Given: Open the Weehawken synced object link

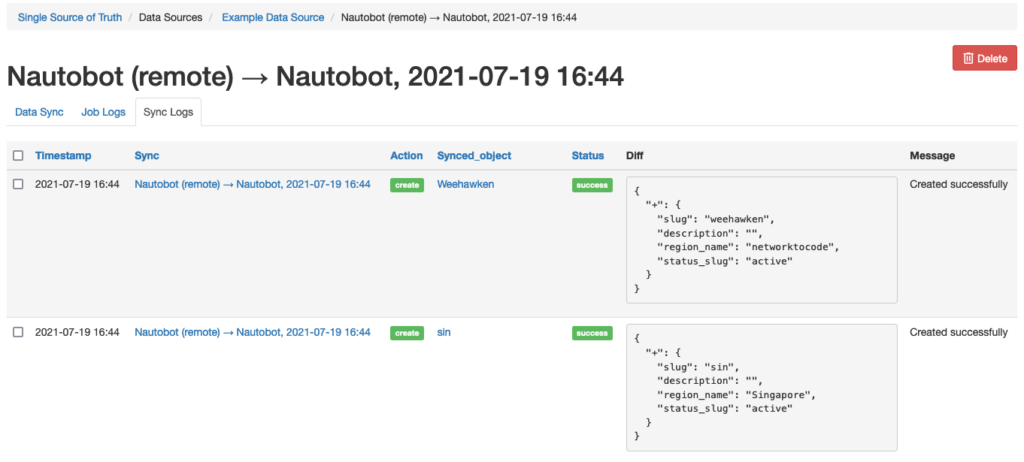Looking at the screenshot, I should tap(466, 184).
